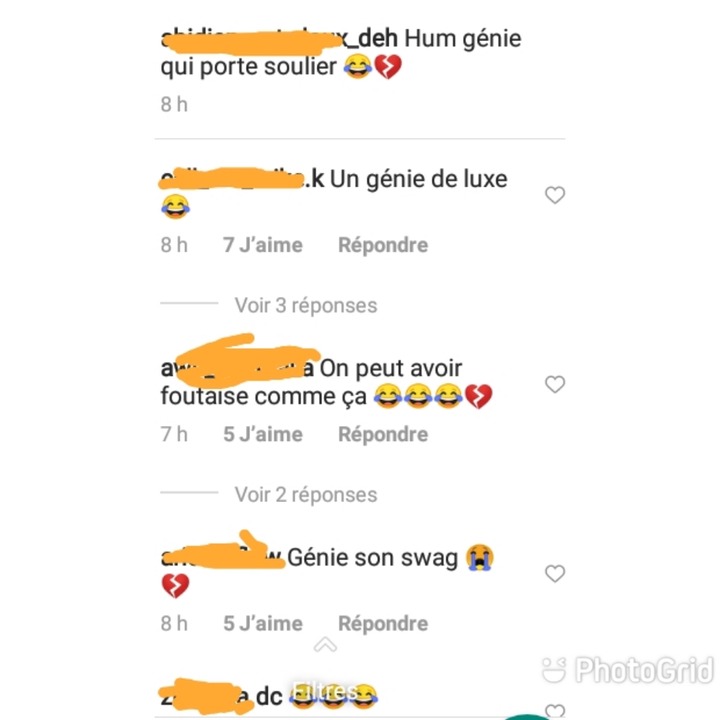The width and height of the screenshot is (720, 720).
Task: Reply to the "Génie son swag" comment
Action: 383,623
